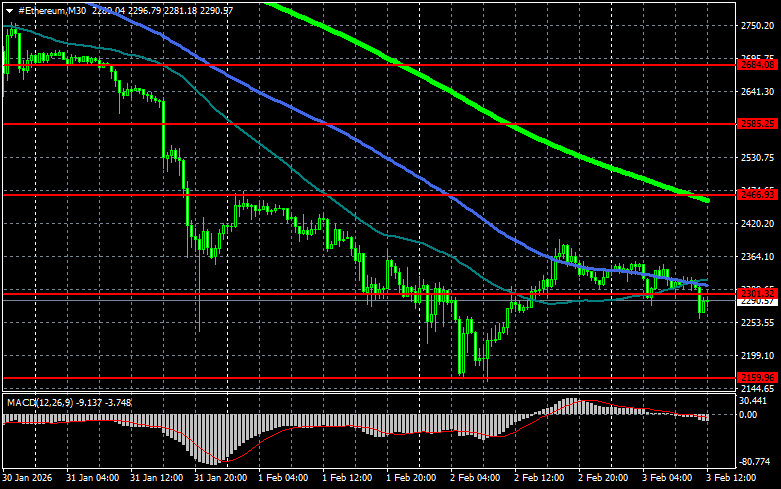Select the red 2466.93 price level label
The width and height of the screenshot is (781, 489).
point(758,195)
